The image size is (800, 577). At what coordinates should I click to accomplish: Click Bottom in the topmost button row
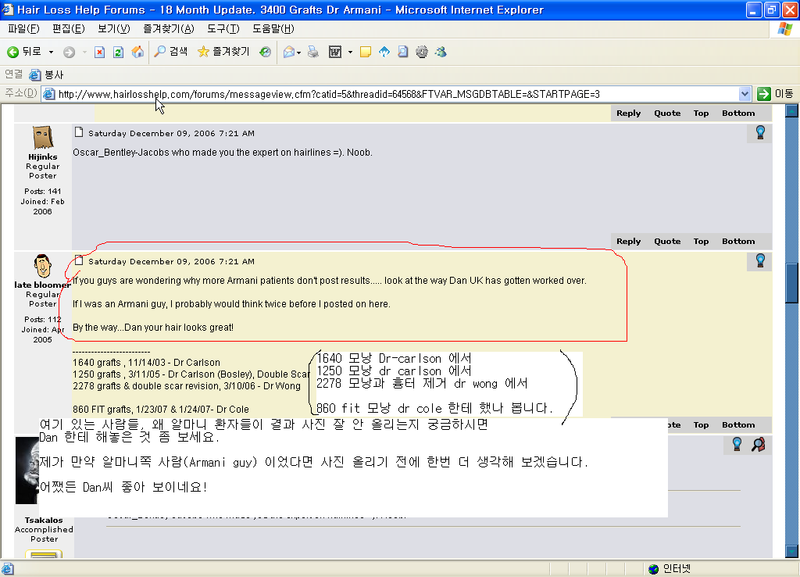(x=738, y=113)
